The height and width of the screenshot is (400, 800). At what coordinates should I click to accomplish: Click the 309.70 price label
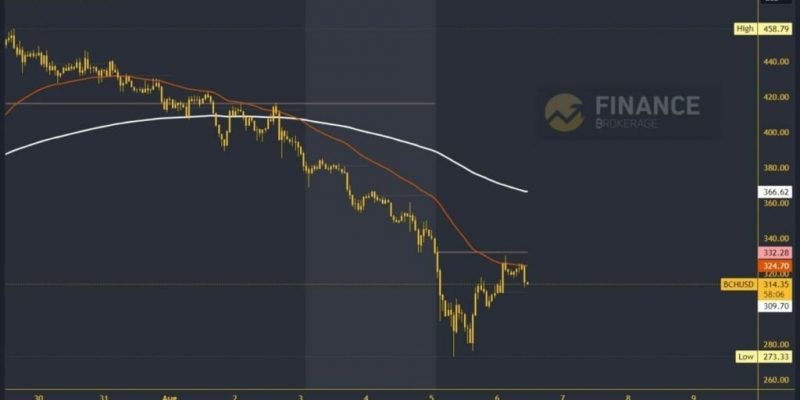coord(776,306)
